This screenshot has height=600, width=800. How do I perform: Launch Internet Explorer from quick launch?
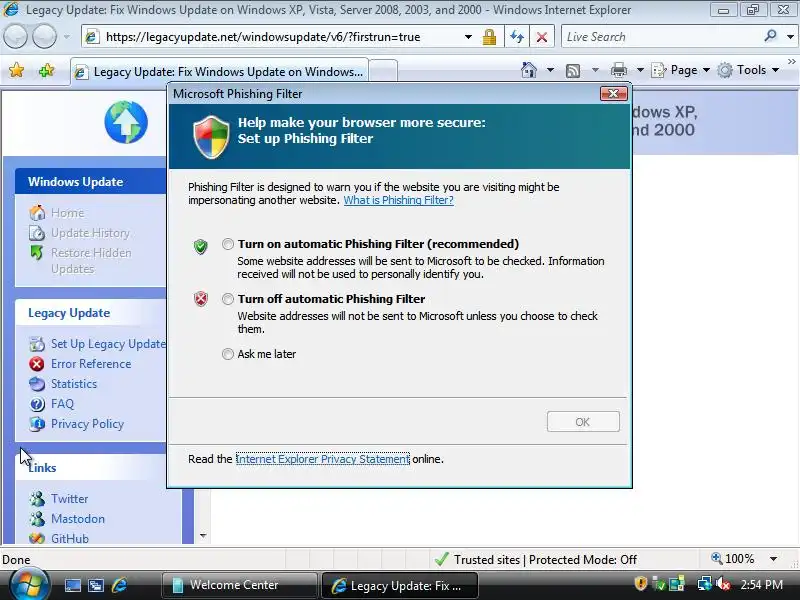click(x=119, y=585)
